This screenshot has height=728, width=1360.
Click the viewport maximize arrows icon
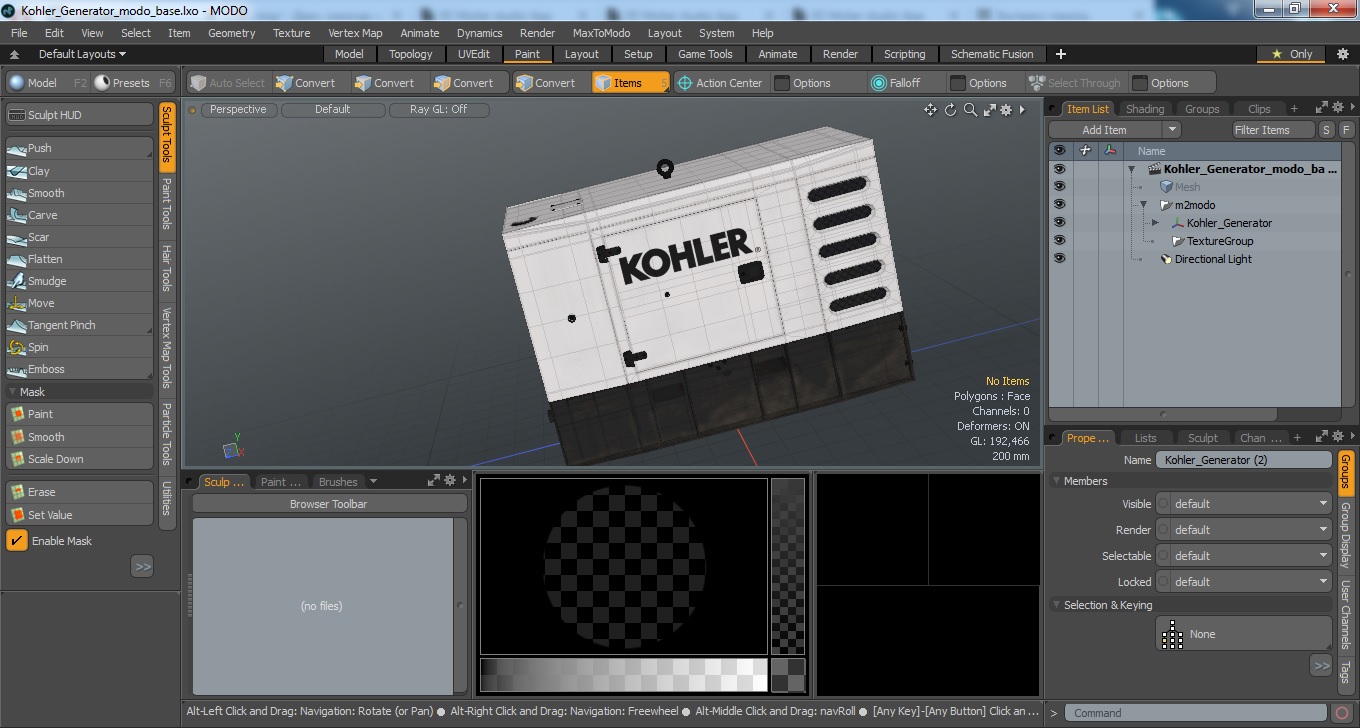pyautogui.click(x=988, y=110)
